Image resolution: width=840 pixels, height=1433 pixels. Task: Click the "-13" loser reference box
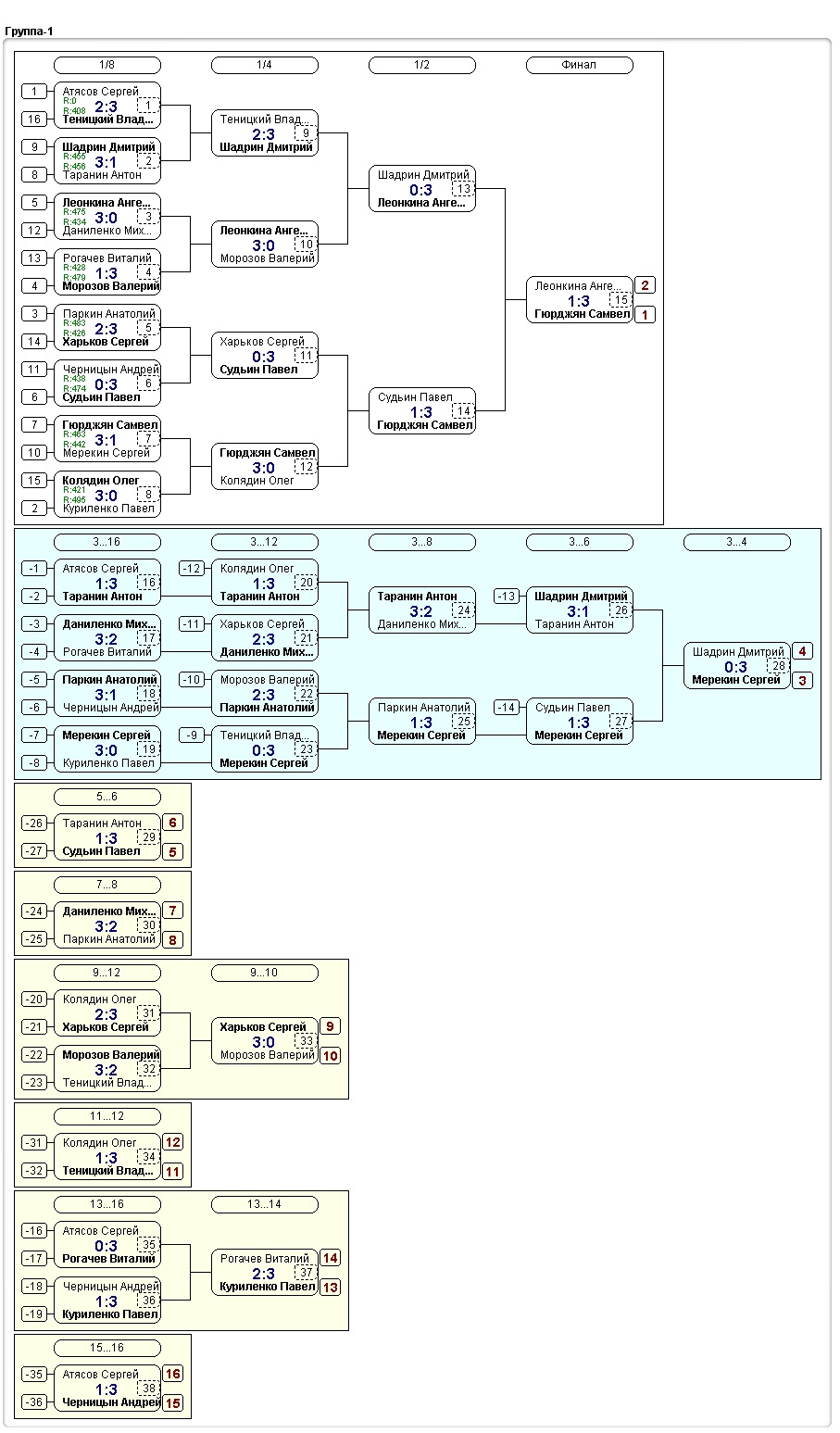pyautogui.click(x=507, y=597)
